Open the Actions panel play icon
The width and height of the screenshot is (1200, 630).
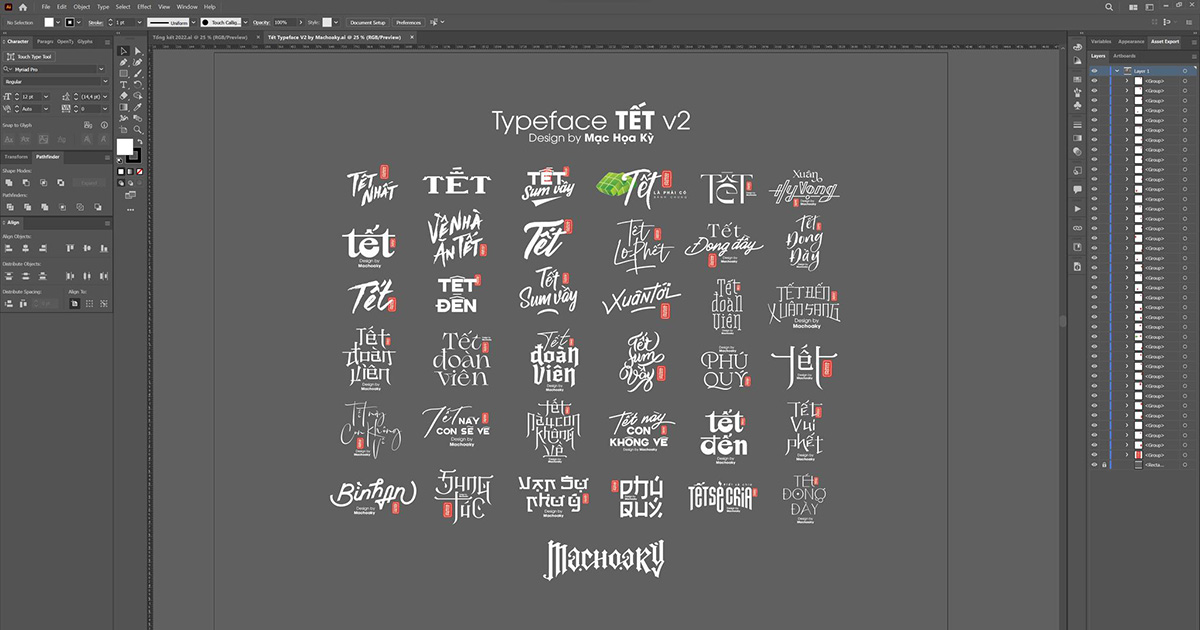coord(1077,209)
